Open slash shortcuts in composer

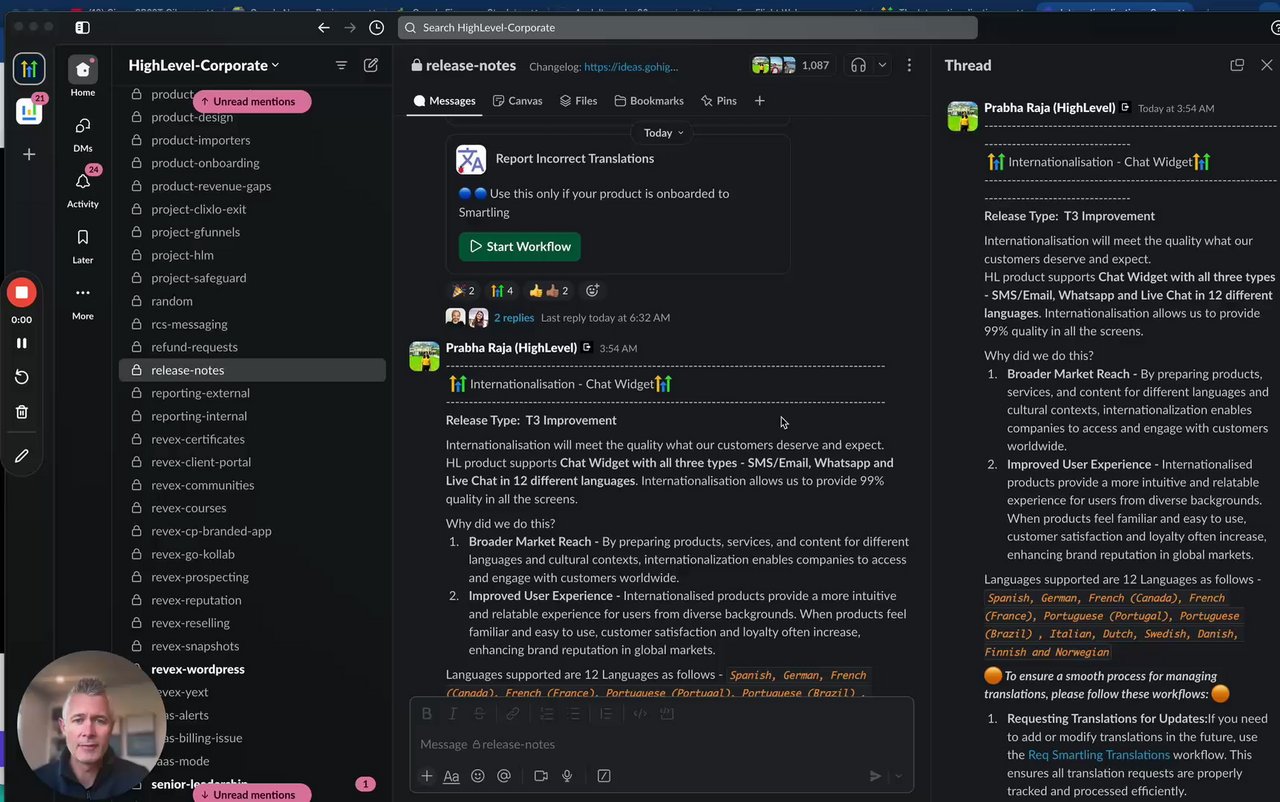click(604, 776)
